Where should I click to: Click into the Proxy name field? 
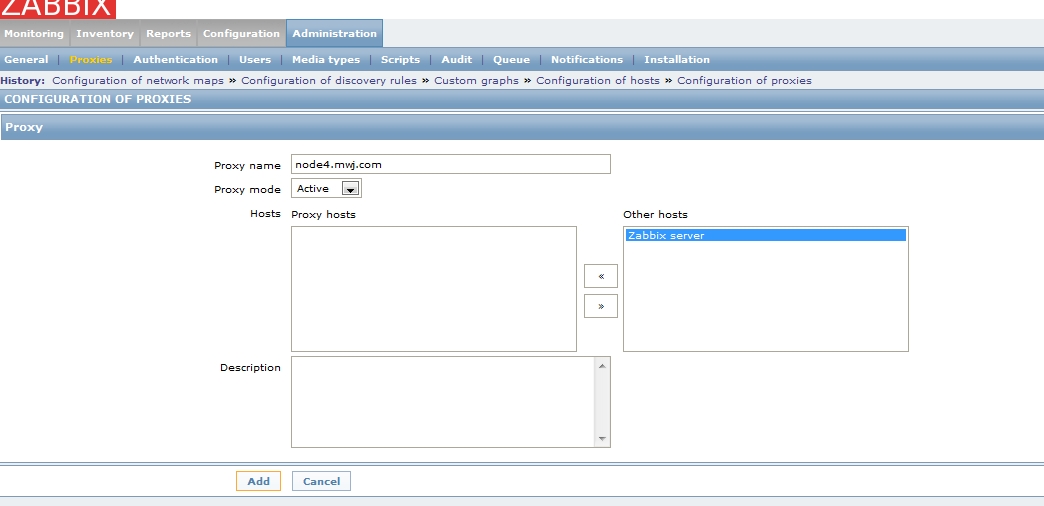451,164
